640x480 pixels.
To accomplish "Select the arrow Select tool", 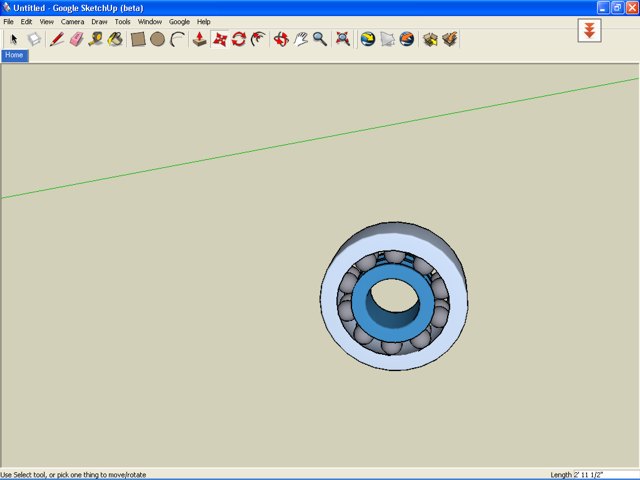I will point(14,39).
